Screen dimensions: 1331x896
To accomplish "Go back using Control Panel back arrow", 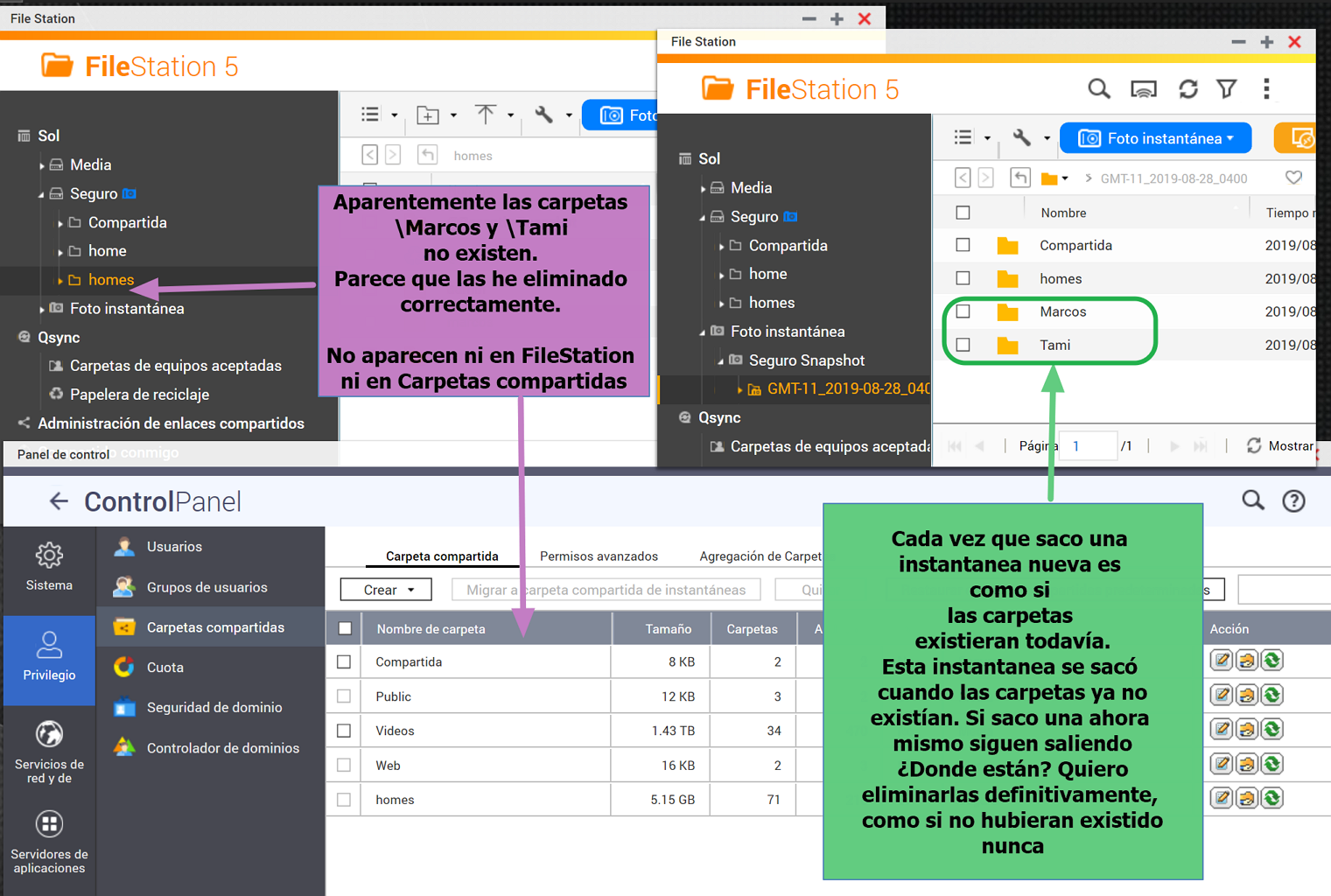I will click(x=59, y=501).
